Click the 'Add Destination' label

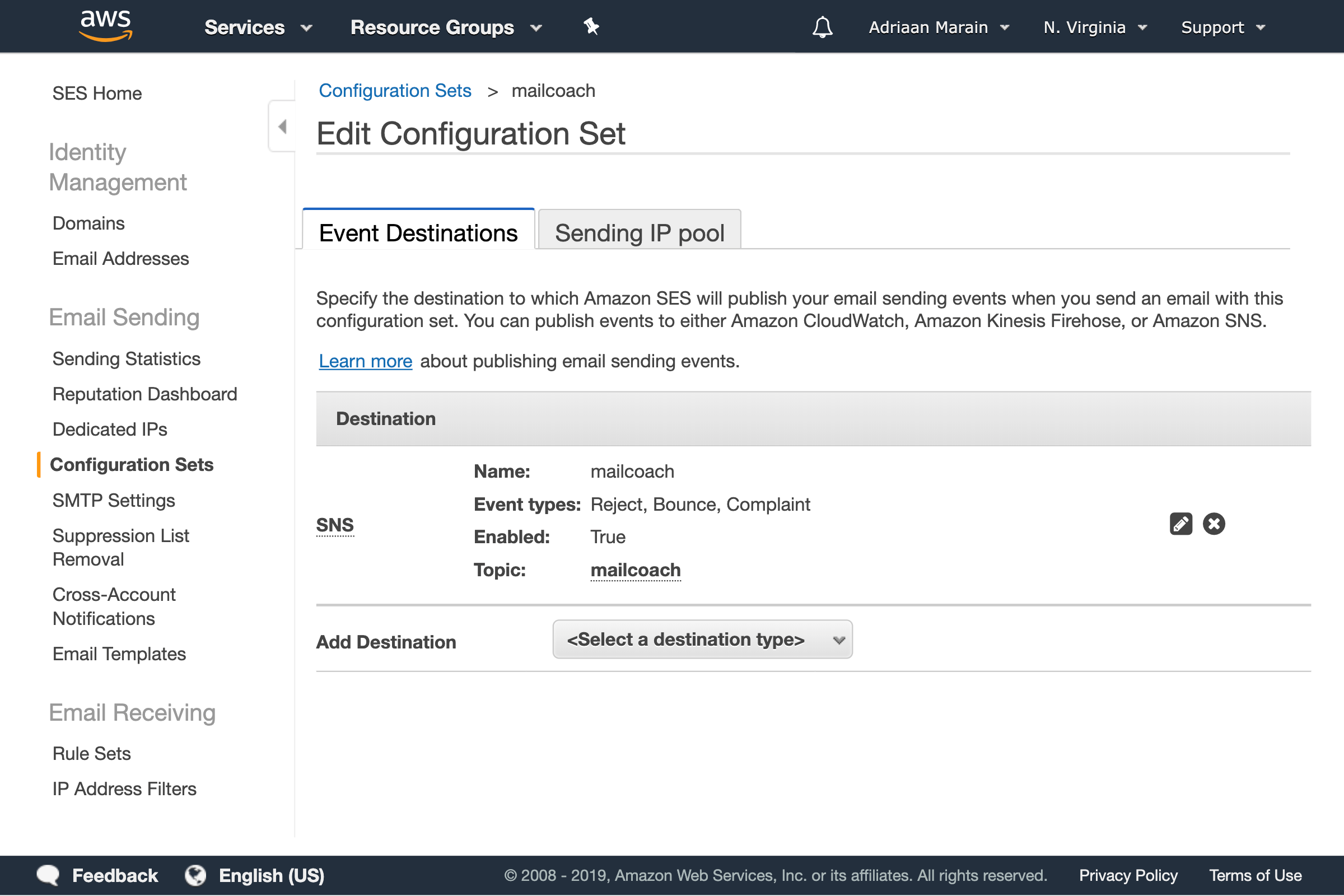coord(386,642)
